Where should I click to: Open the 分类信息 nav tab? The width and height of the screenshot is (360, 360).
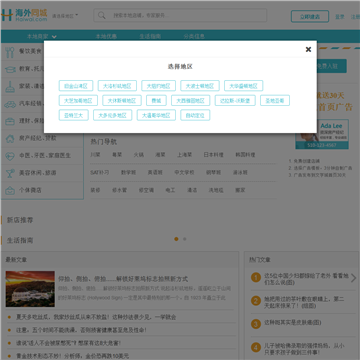(x=194, y=36)
